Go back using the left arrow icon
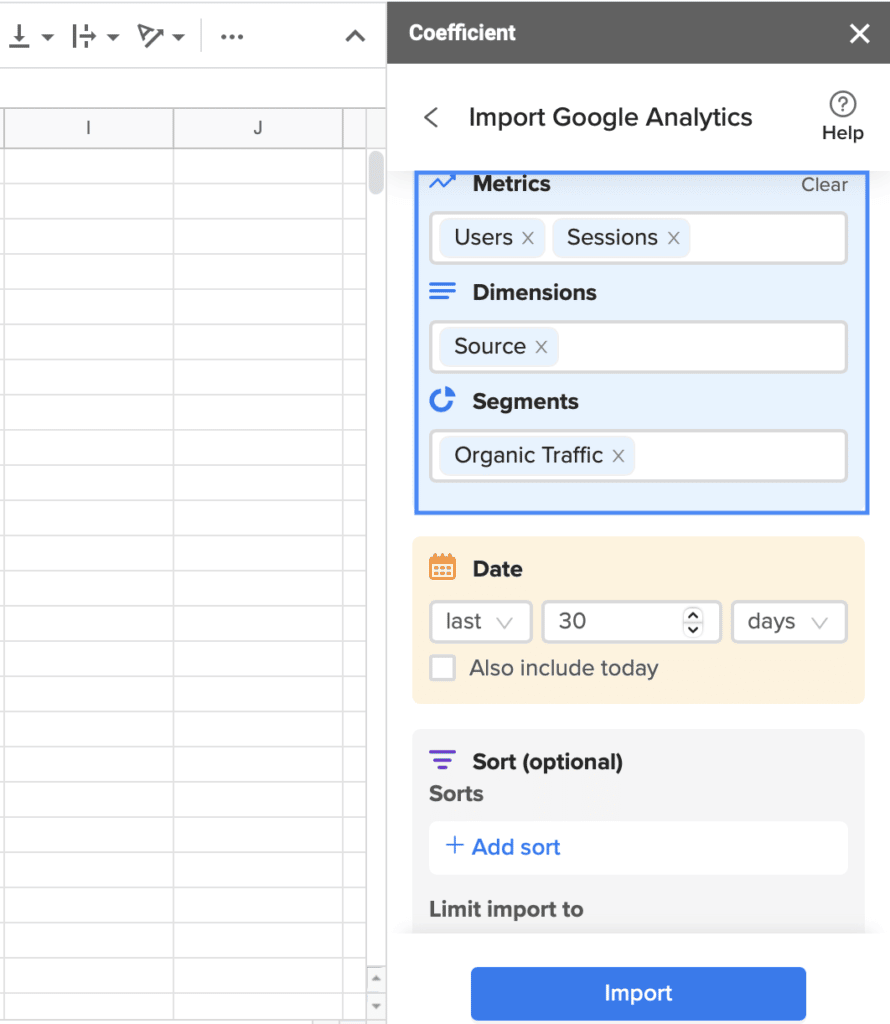 click(431, 118)
